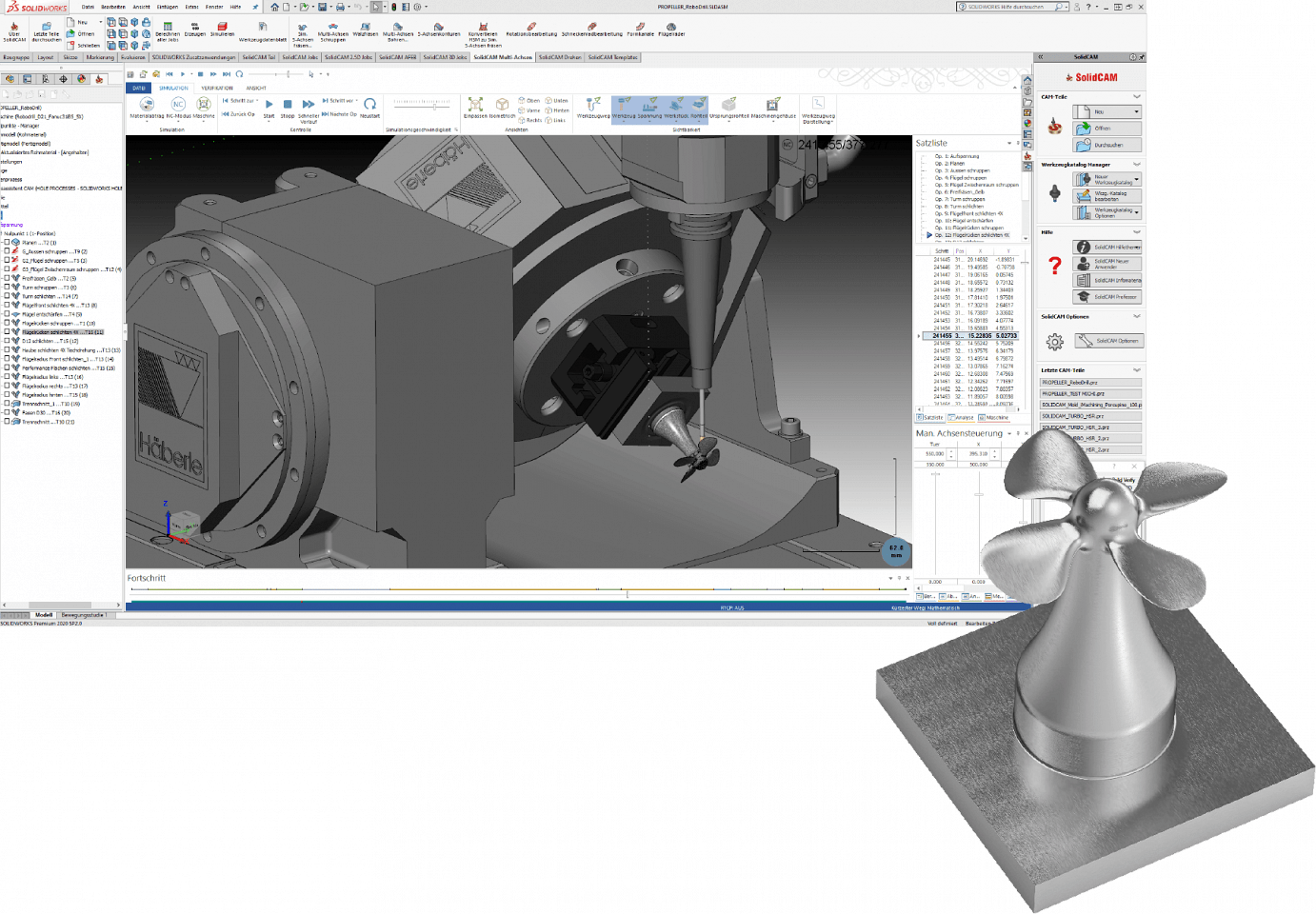Image resolution: width=1316 pixels, height=914 pixels.
Task: Open Neuer Werkzeugkatalog dropdown
Action: coord(1136,179)
